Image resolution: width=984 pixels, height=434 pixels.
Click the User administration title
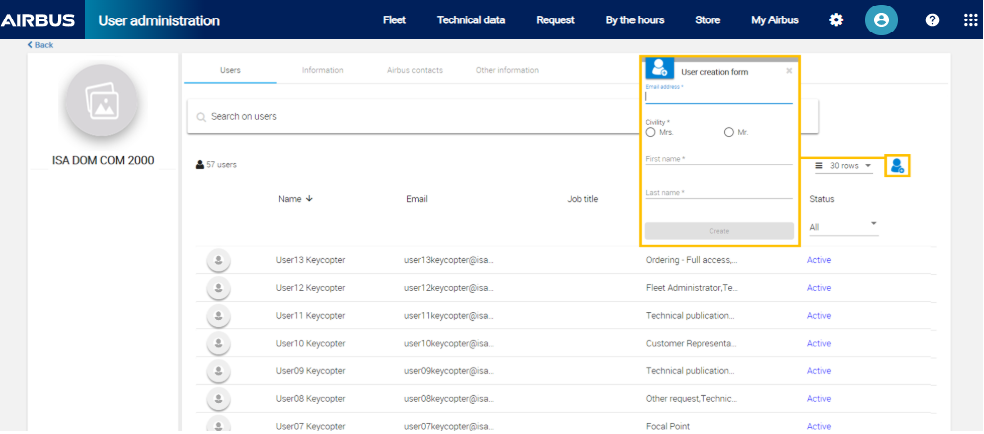[x=159, y=21]
